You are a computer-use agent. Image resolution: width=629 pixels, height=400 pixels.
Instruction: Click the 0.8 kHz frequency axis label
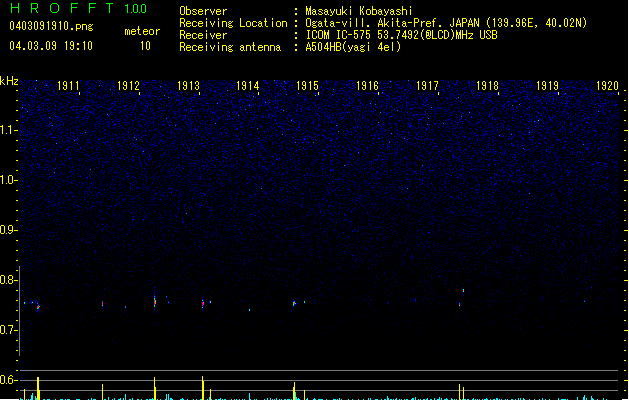pyautogui.click(x=8, y=280)
